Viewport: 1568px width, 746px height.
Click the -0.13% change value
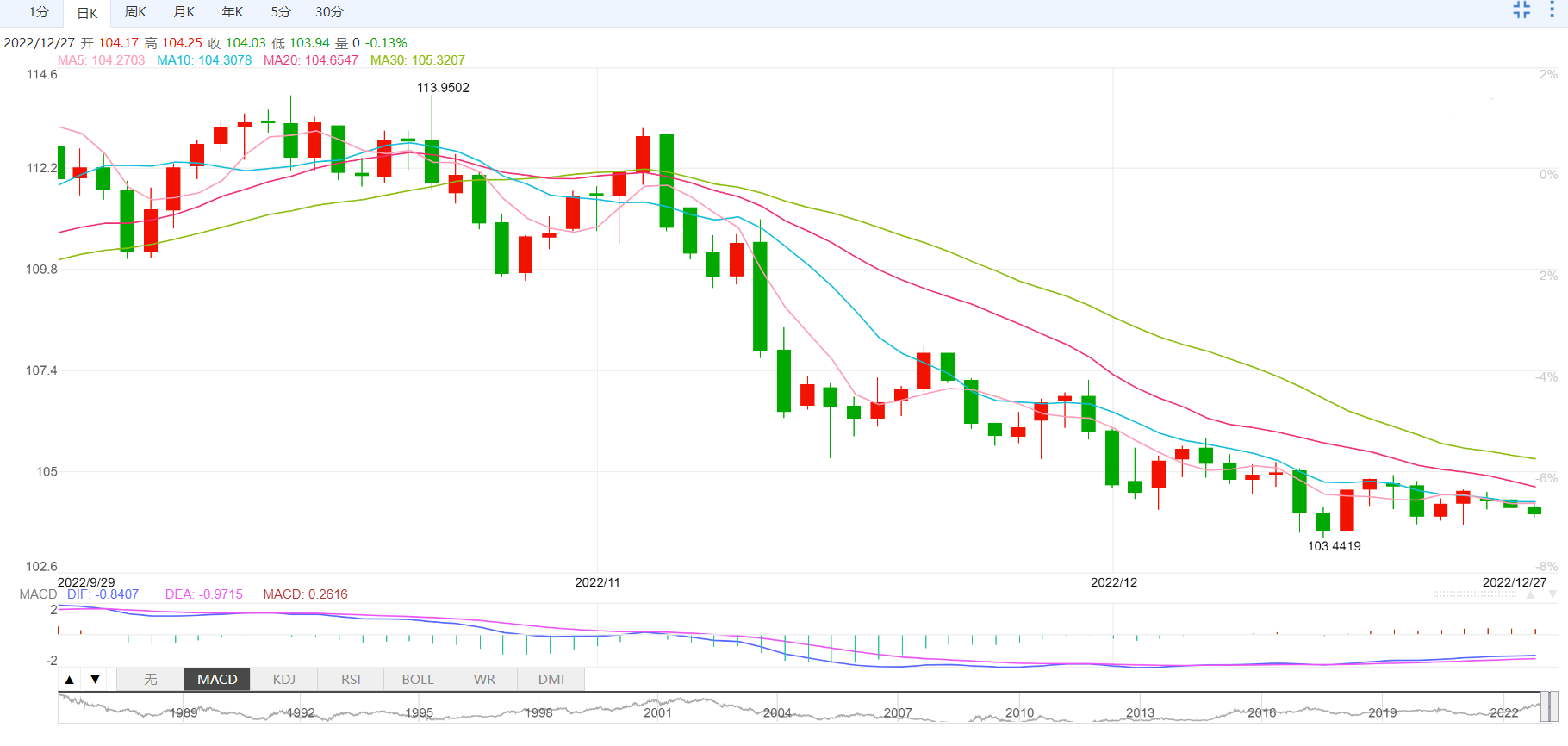point(386,43)
